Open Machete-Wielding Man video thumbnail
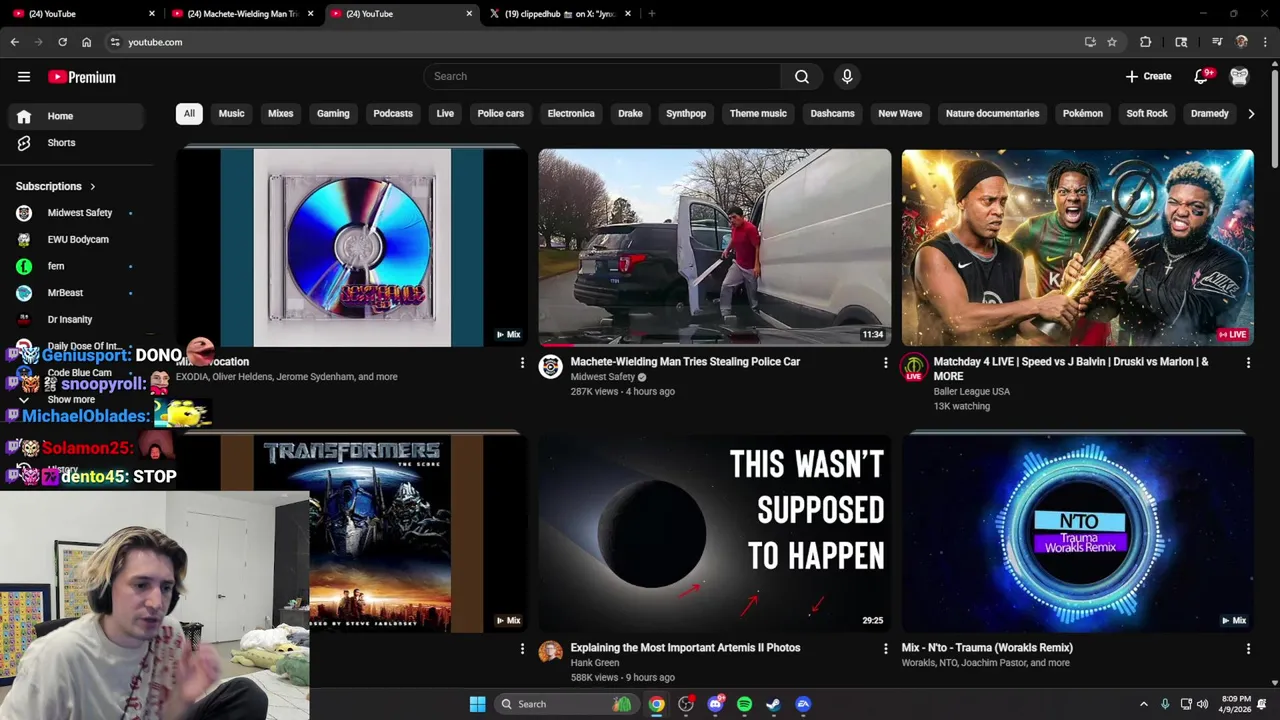The width and height of the screenshot is (1280, 720). tap(714, 247)
